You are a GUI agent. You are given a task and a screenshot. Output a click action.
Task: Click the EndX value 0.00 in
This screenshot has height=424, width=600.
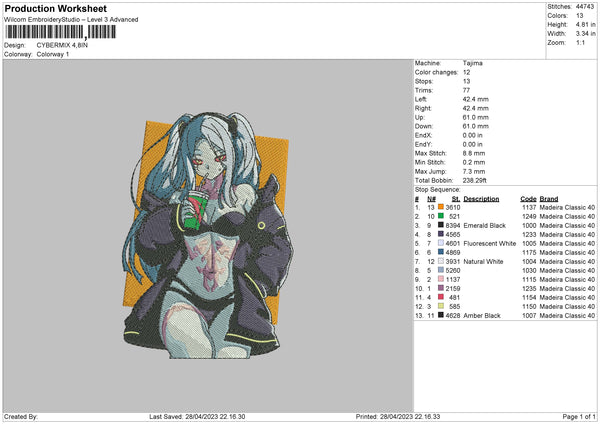pos(473,135)
